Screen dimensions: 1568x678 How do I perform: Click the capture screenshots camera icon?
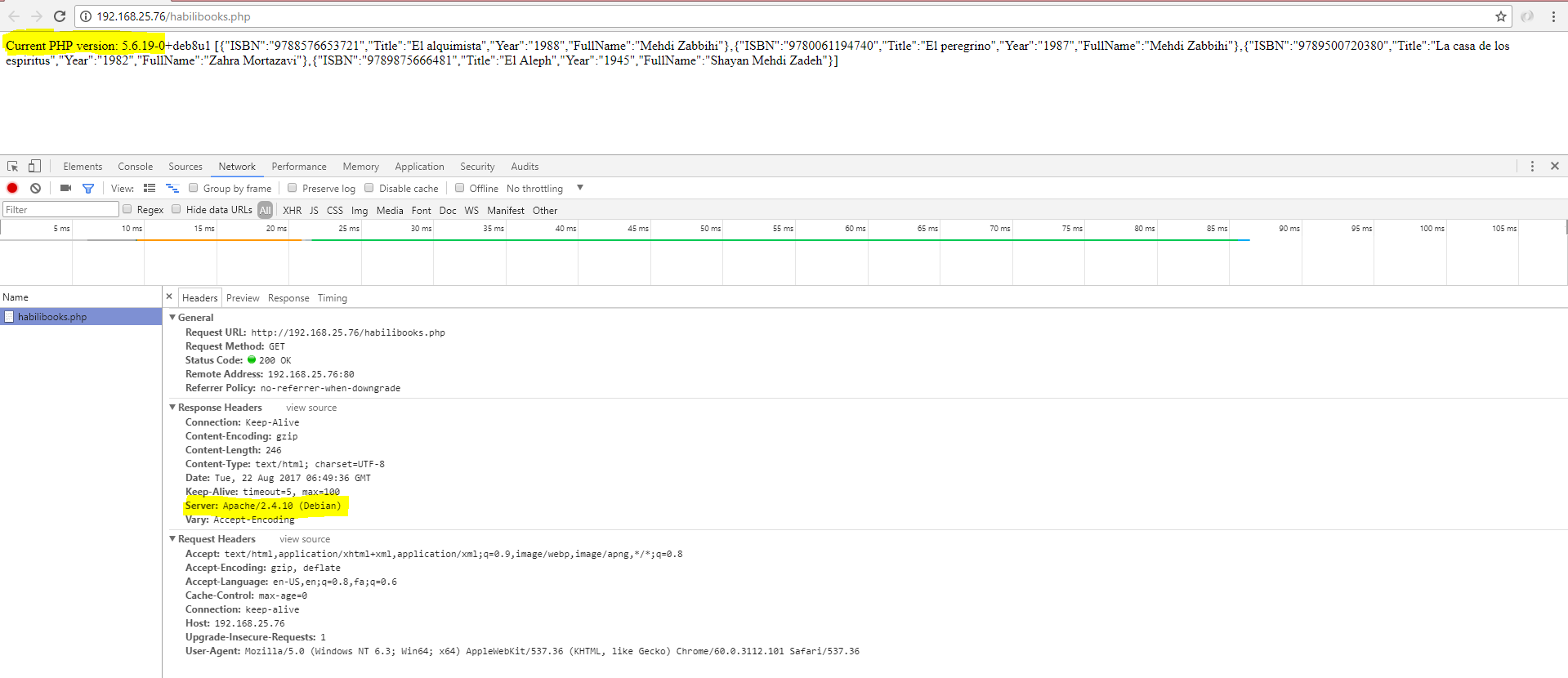[x=65, y=188]
